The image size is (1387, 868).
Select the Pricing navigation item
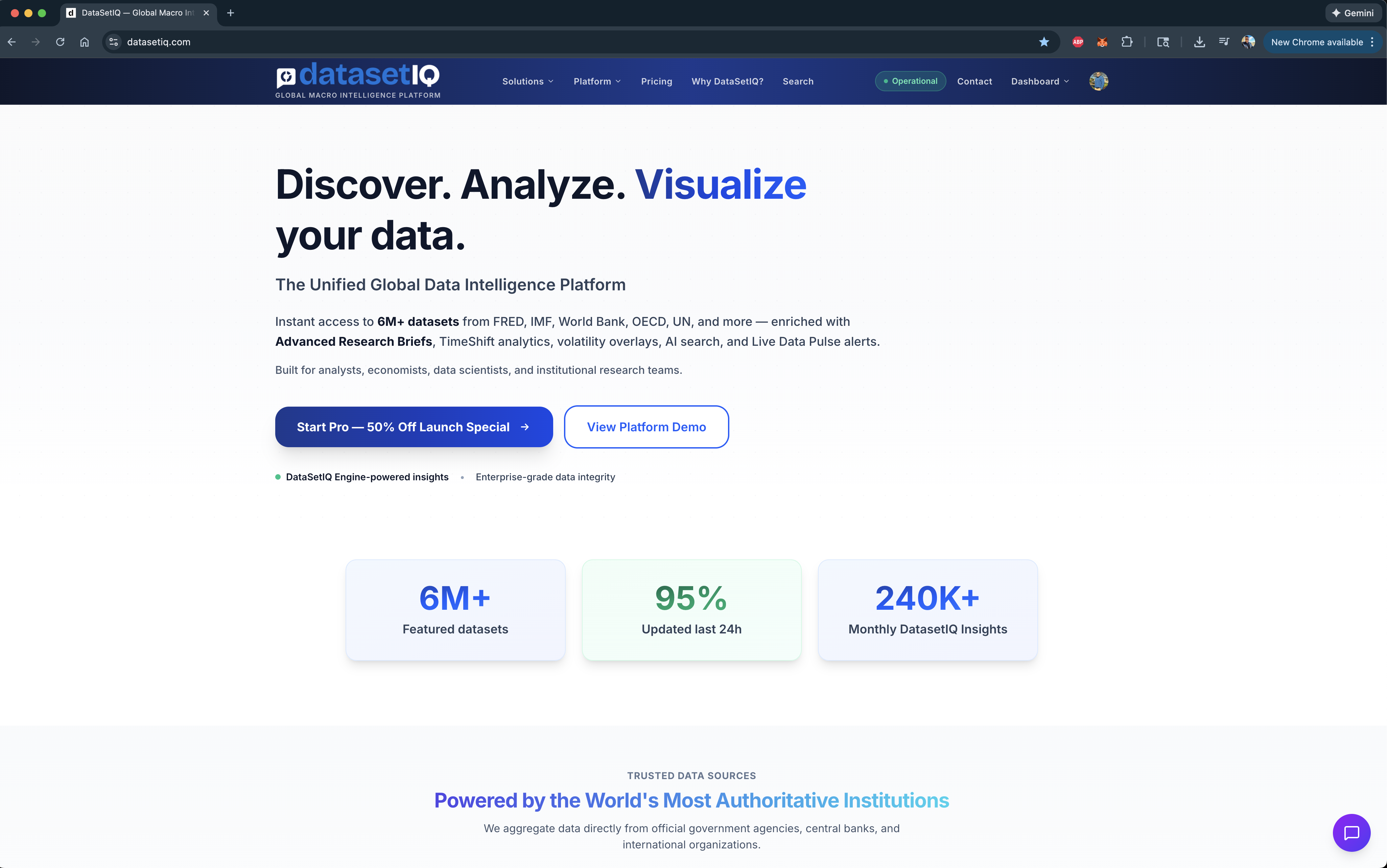tap(656, 81)
